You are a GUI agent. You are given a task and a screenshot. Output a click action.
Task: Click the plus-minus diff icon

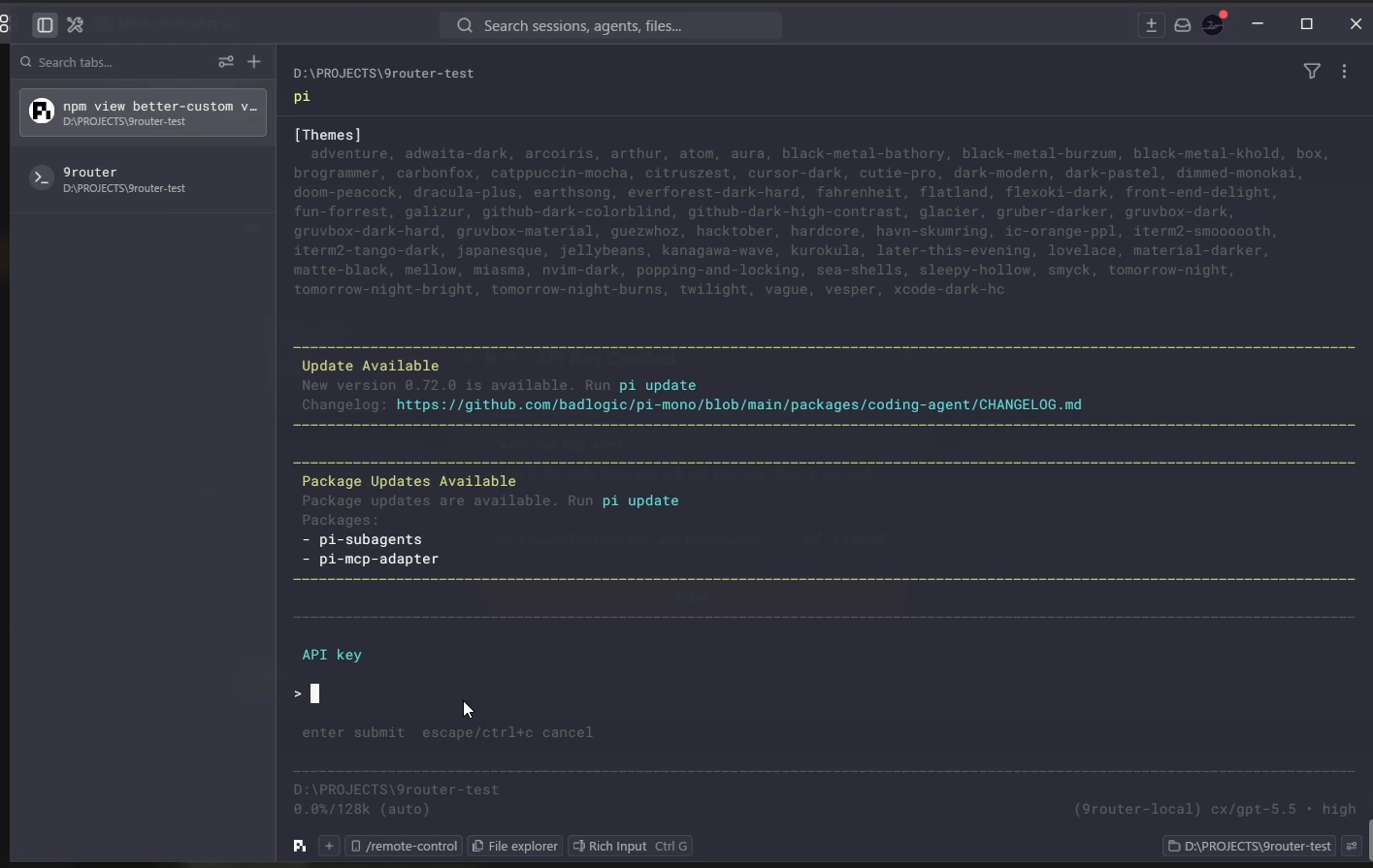pos(1151,25)
